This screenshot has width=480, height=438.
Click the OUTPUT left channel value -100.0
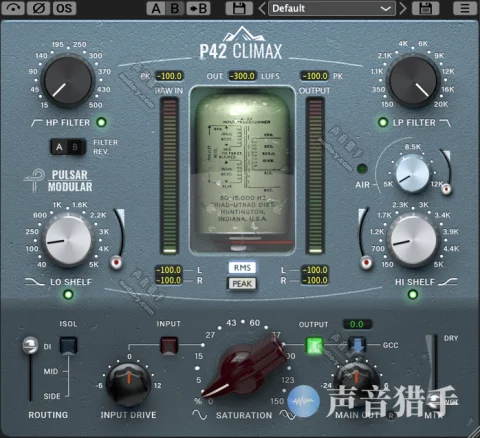tap(315, 270)
